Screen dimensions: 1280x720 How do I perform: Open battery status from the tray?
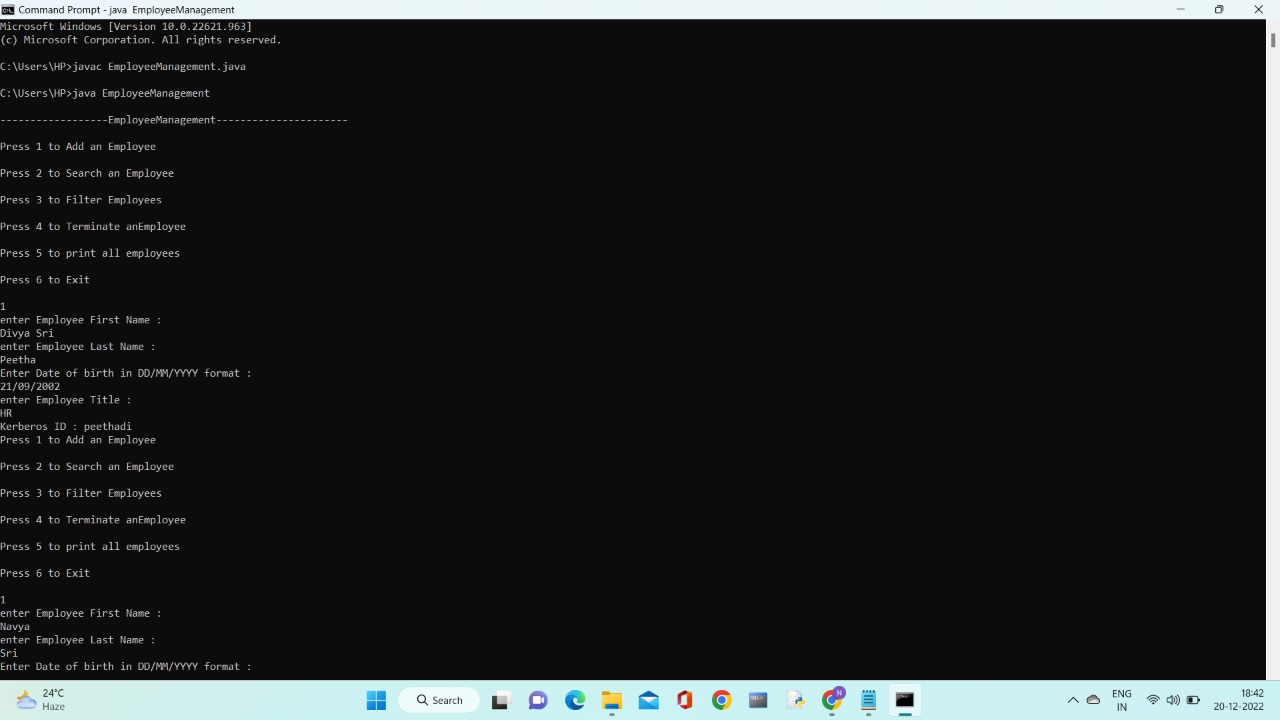pyautogui.click(x=1193, y=700)
